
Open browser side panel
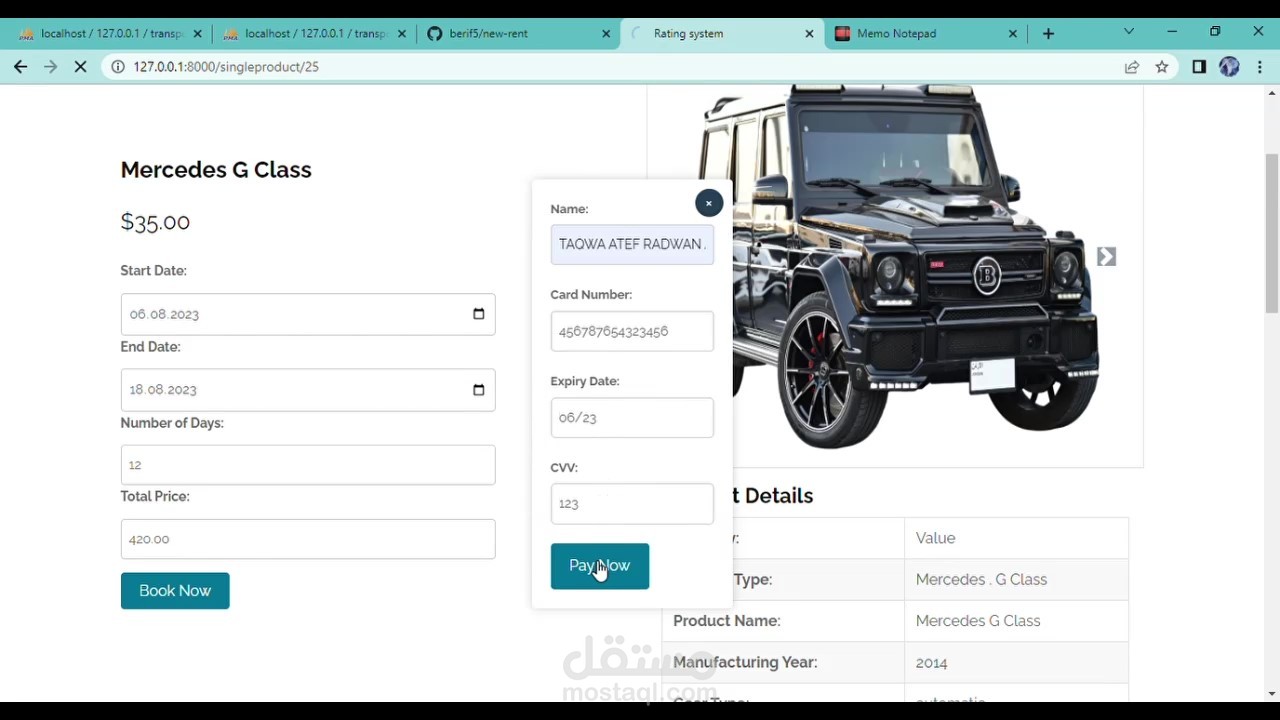point(1199,67)
